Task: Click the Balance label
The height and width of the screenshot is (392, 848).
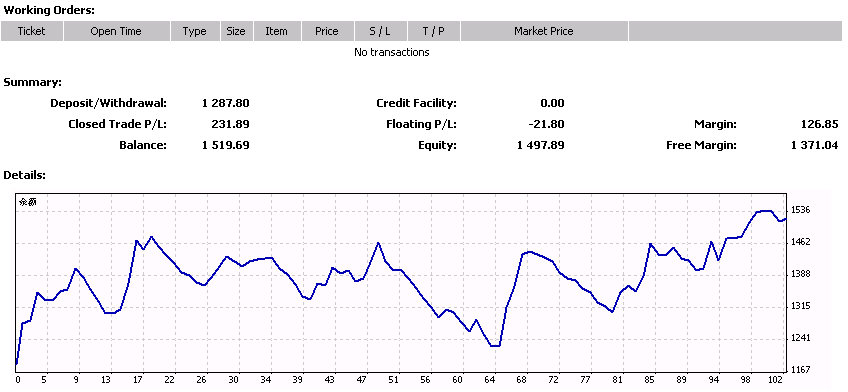Action: 143,145
